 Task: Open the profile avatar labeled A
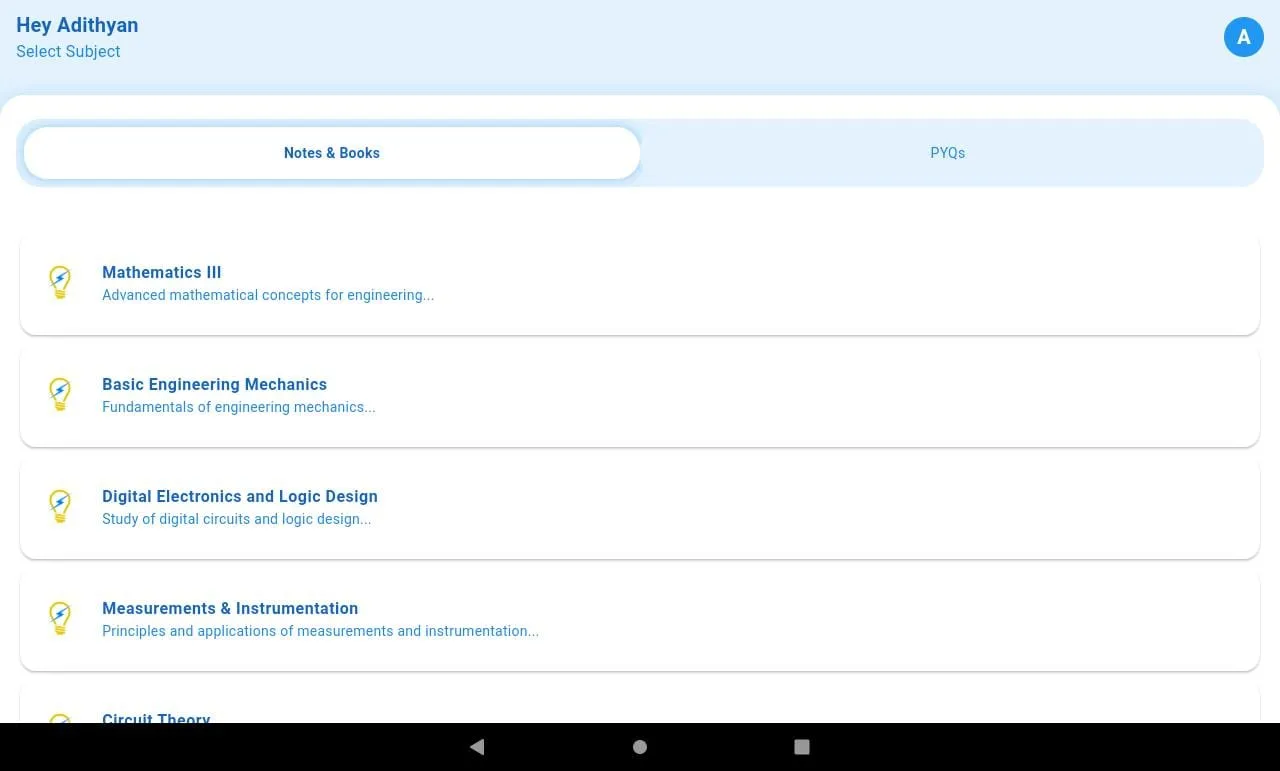[x=1243, y=37]
